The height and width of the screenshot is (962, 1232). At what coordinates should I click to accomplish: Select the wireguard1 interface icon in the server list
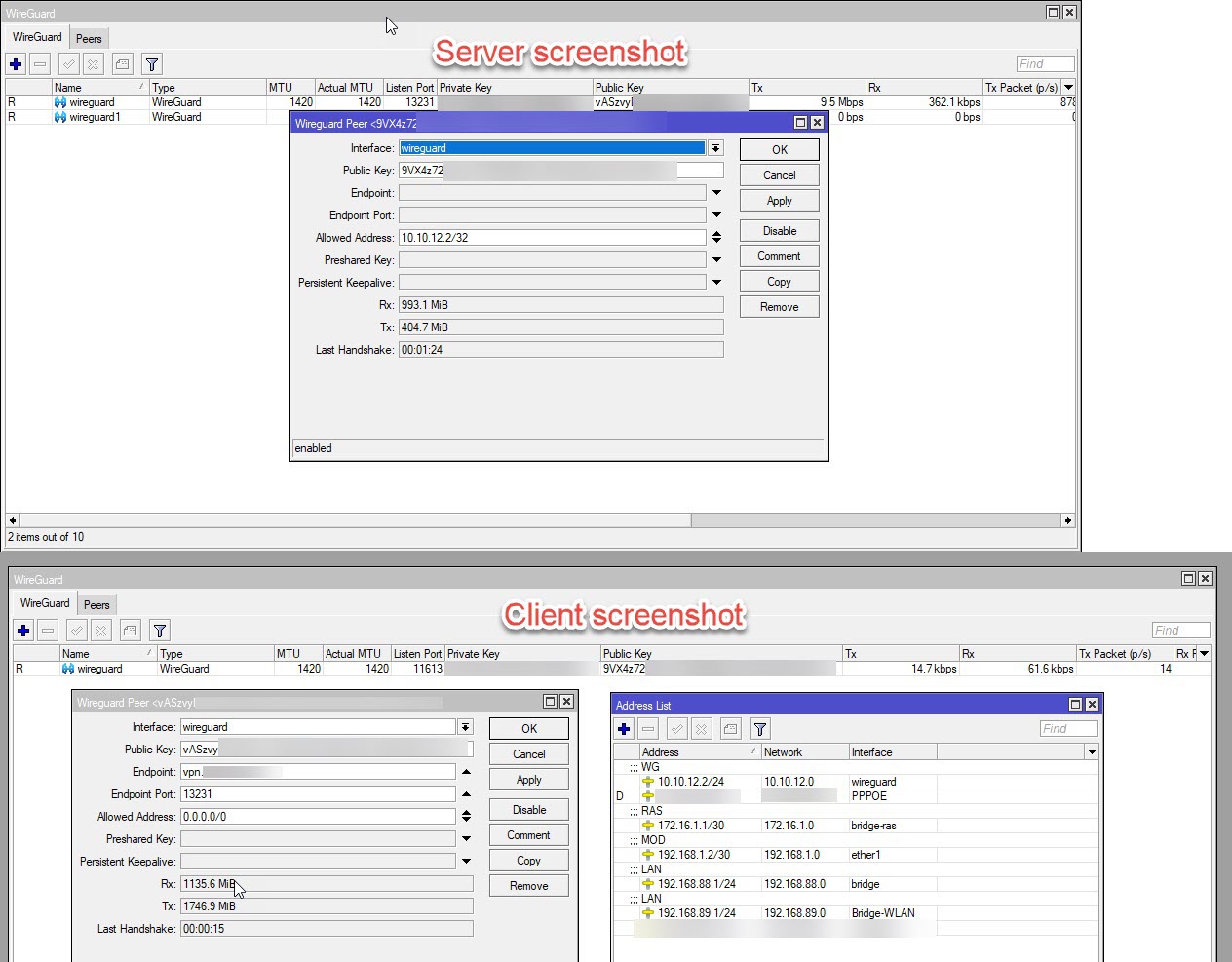(60, 117)
